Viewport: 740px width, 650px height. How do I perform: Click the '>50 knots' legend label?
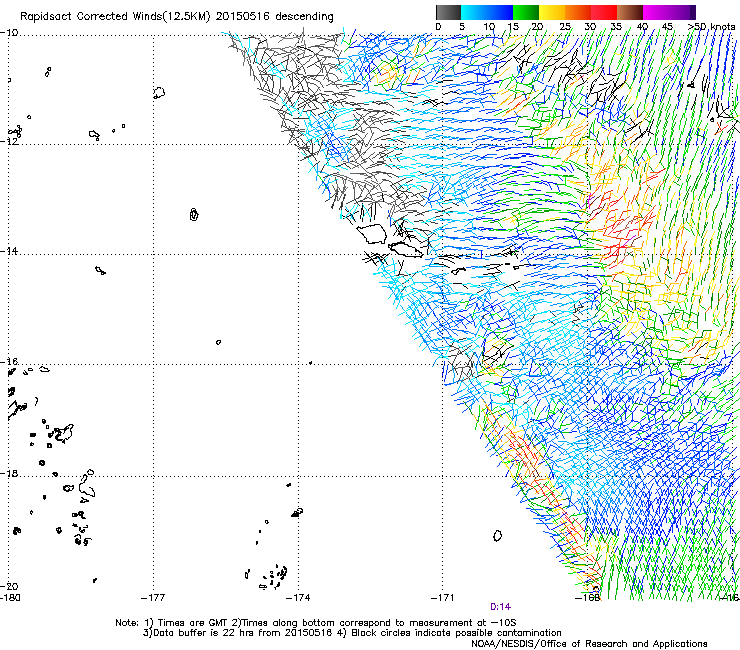(x=711, y=27)
